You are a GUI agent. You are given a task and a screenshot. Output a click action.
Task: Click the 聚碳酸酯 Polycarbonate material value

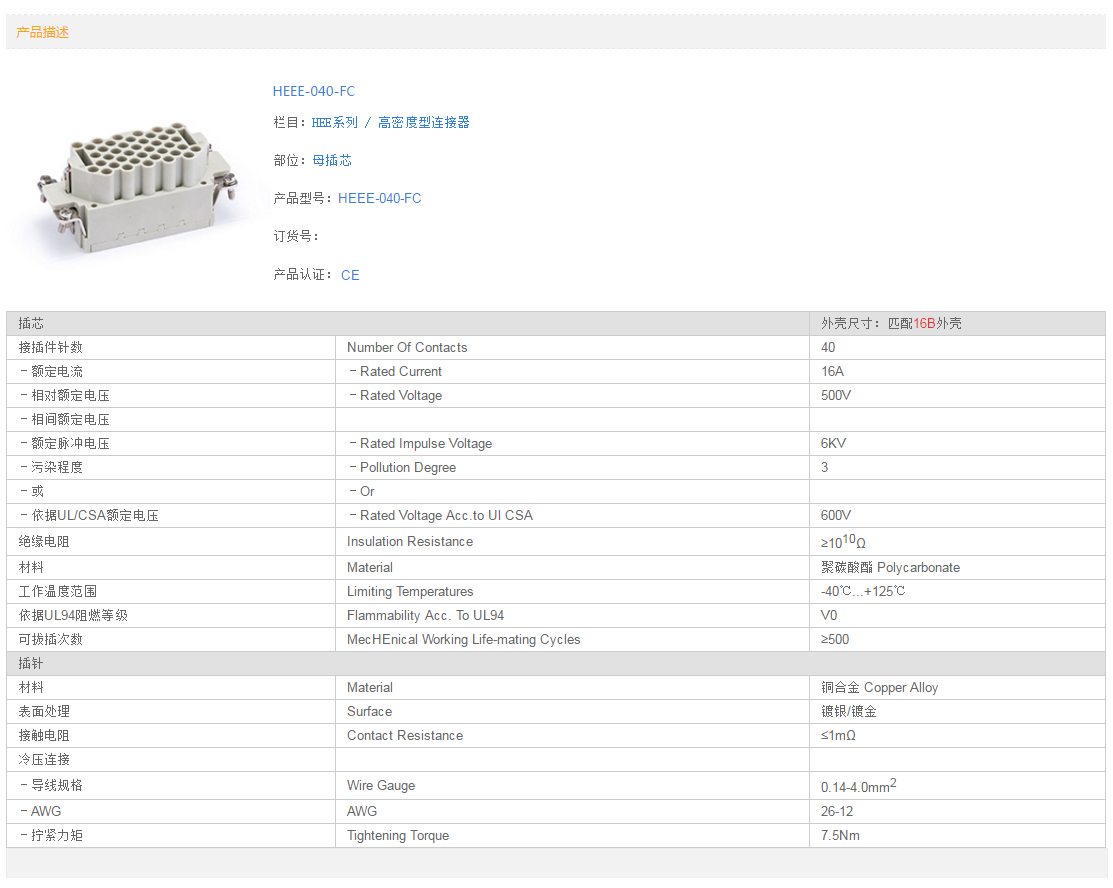point(890,567)
